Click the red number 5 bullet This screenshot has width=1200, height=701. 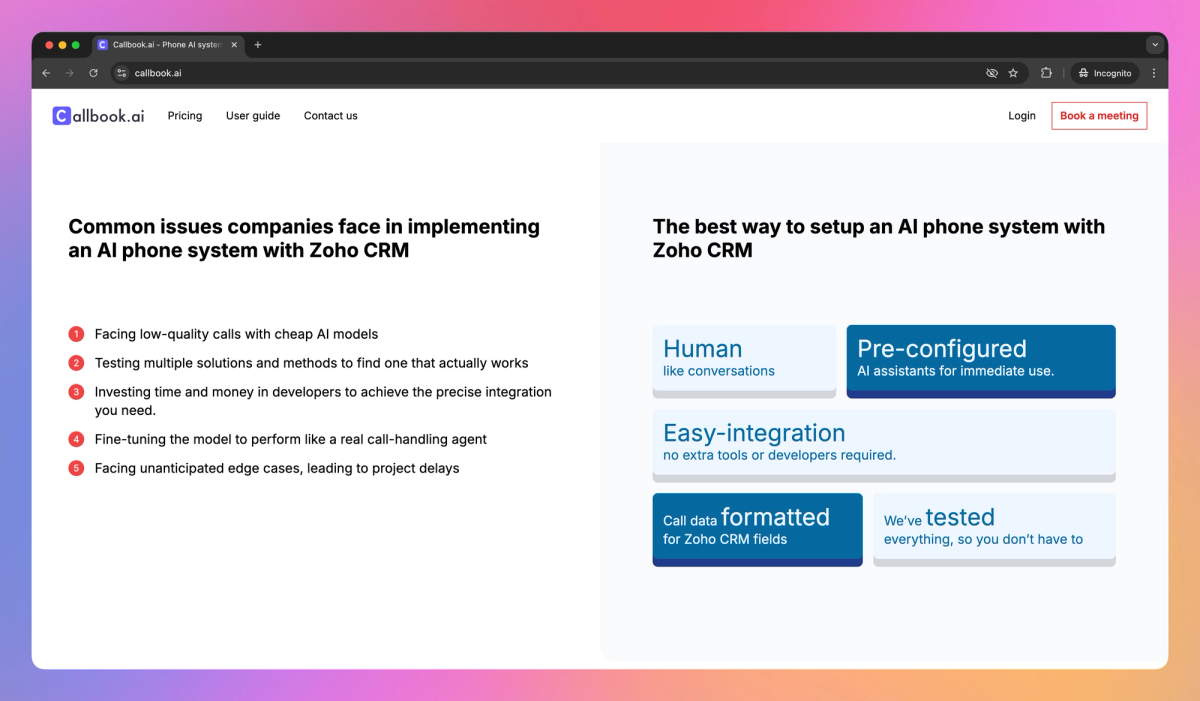click(x=76, y=468)
